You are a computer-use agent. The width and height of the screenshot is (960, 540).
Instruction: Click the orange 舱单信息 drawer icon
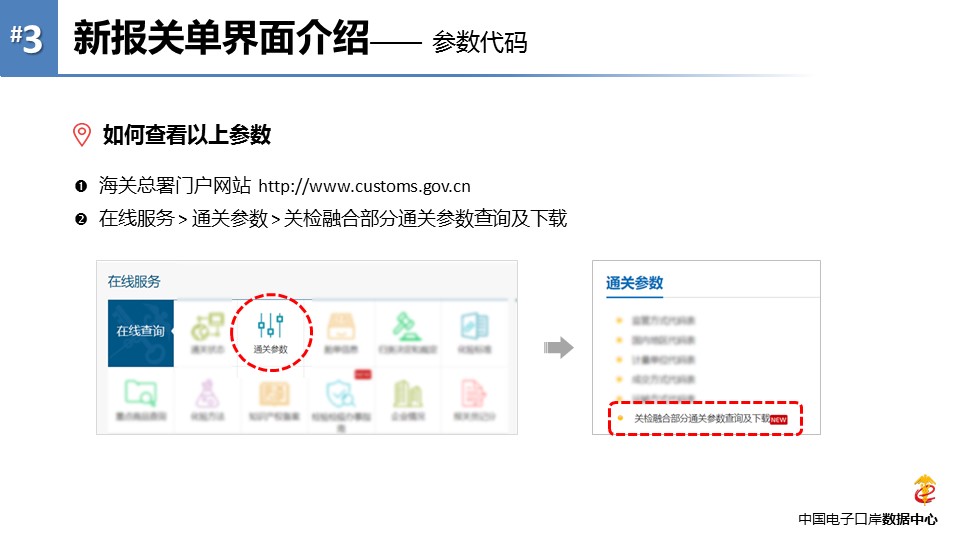pos(342,326)
